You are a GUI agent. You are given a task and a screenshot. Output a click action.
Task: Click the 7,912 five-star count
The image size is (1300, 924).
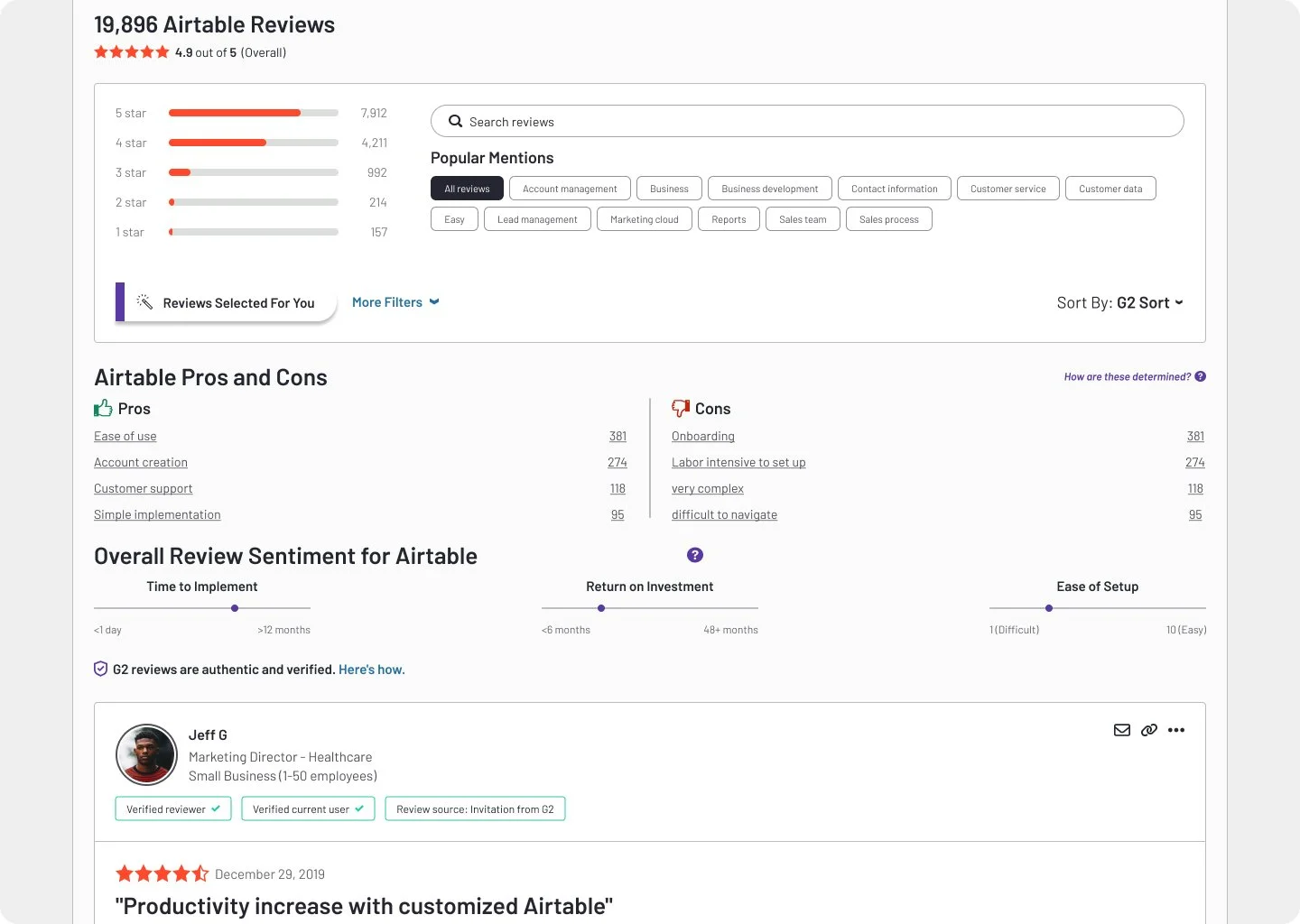(374, 113)
